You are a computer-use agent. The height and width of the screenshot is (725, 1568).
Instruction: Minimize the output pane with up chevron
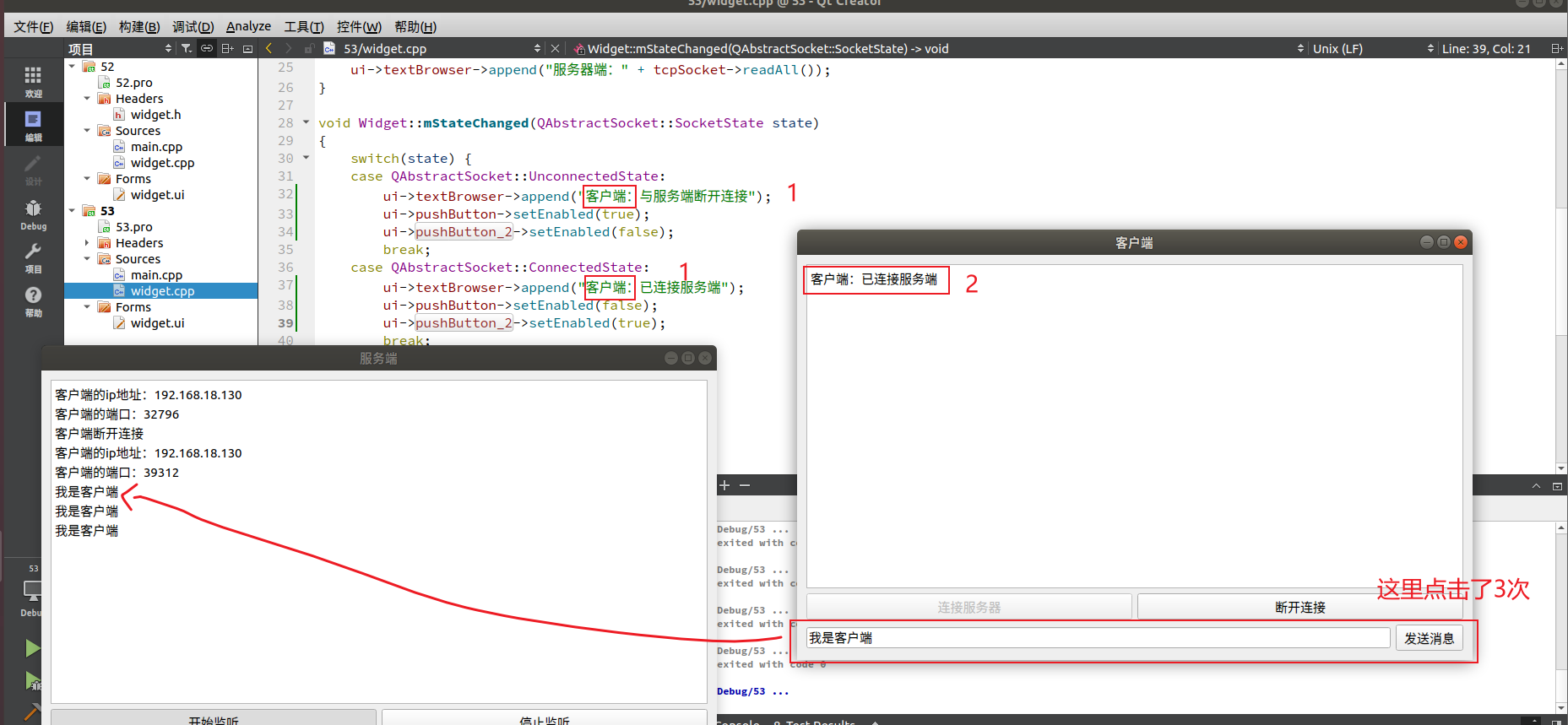[1536, 486]
